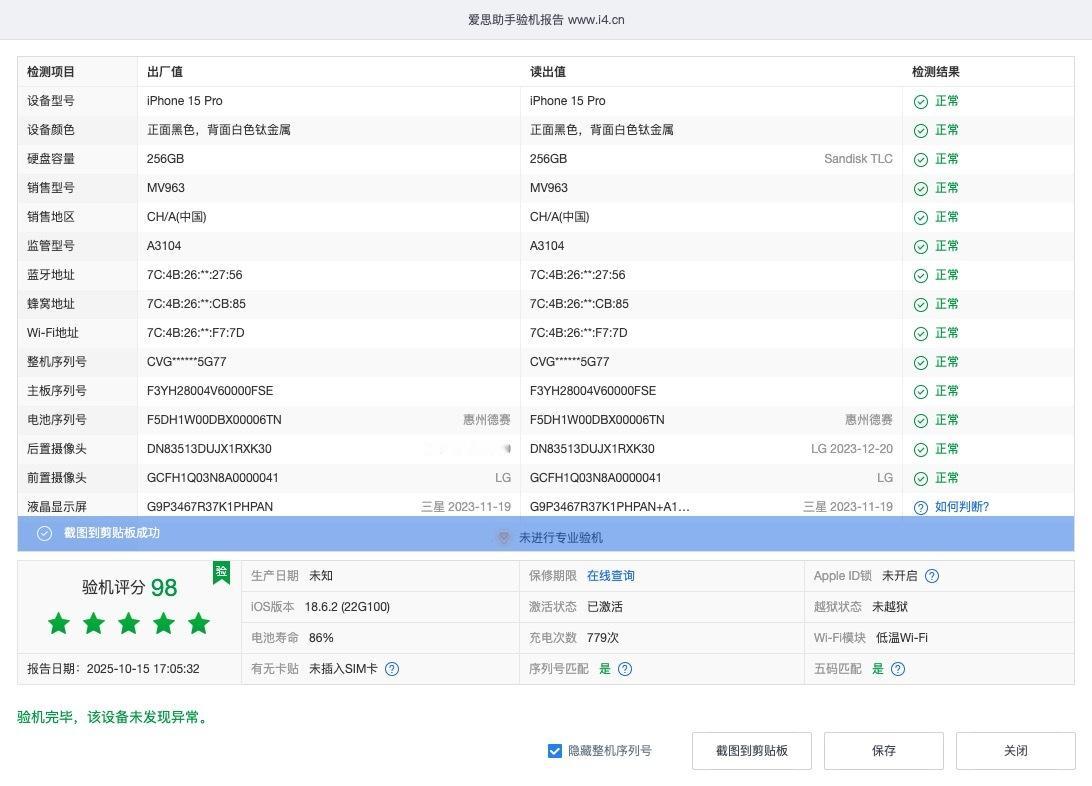Click the green check icon in 前置摄像头 row

(921, 479)
